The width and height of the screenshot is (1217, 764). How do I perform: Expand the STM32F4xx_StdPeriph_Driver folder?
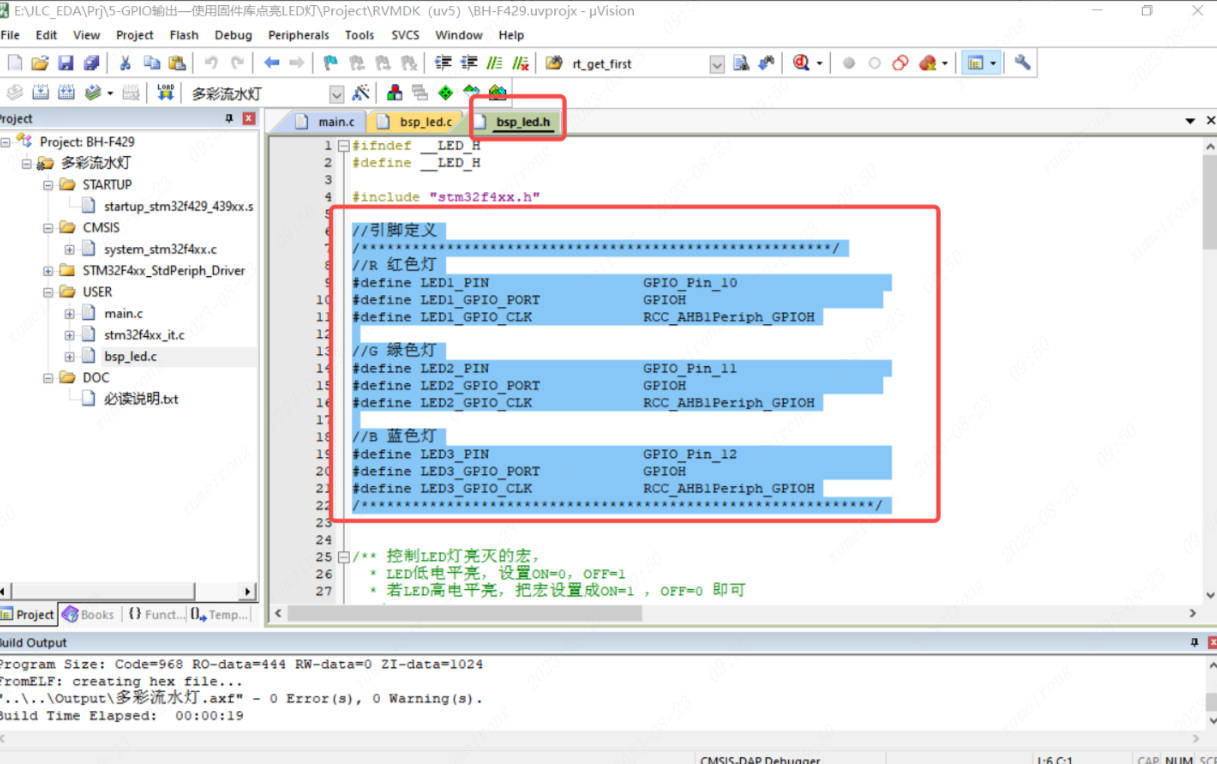click(x=48, y=271)
